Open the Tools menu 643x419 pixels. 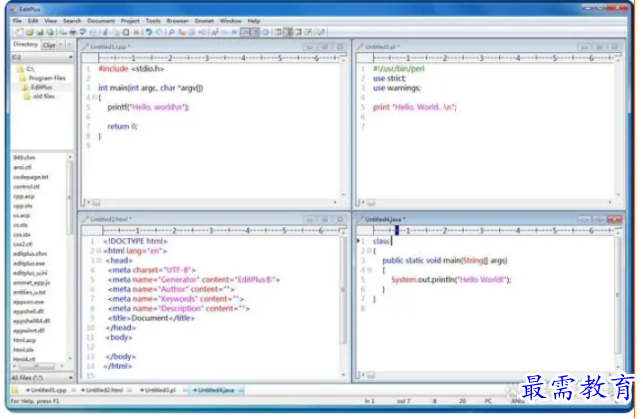tap(153, 20)
